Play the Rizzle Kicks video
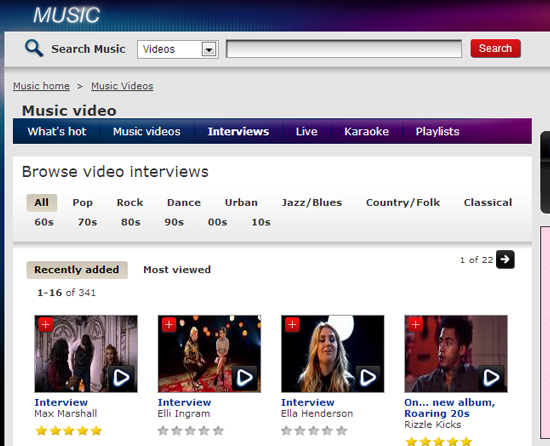Screen dimensions: 550x446 (x=491, y=378)
